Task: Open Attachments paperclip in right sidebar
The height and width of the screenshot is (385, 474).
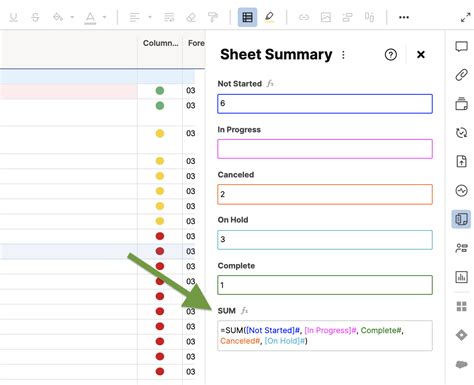Action: tap(461, 75)
